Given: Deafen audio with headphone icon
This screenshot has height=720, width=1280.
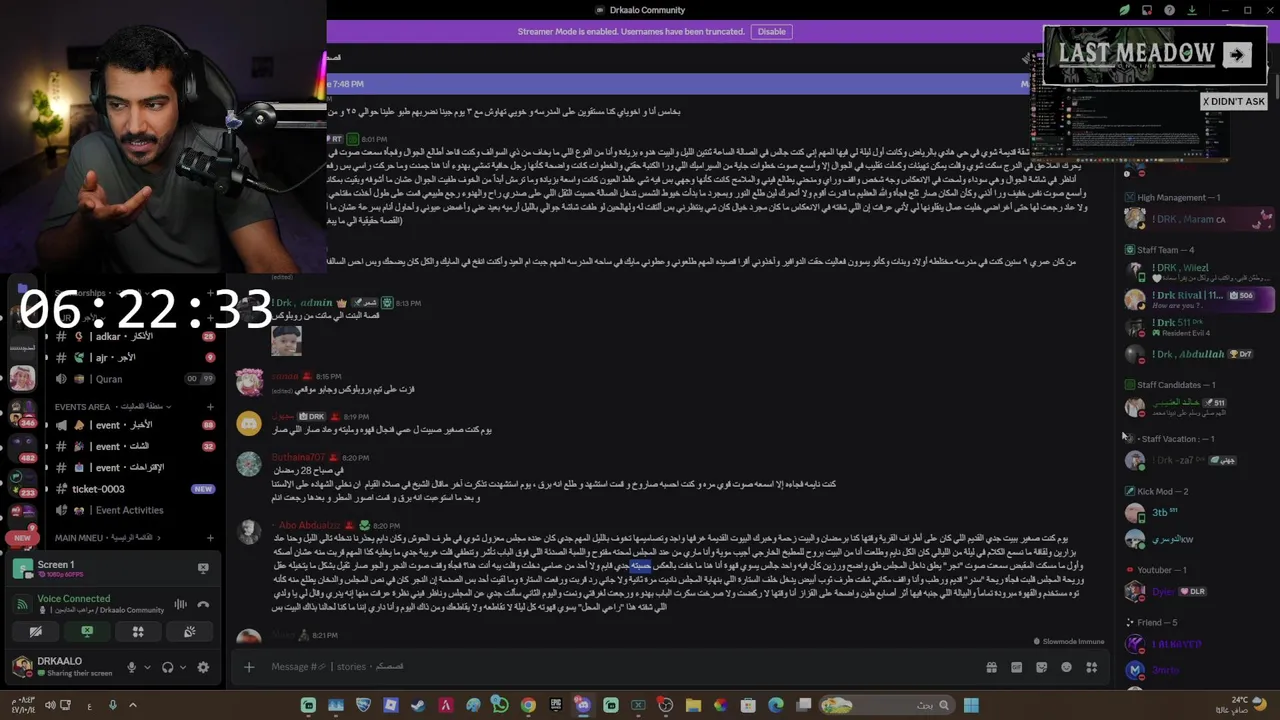Looking at the screenshot, I should click(x=168, y=667).
